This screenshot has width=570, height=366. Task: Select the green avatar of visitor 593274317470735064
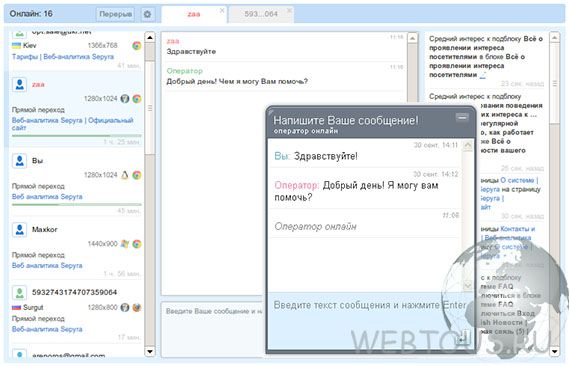(20, 292)
